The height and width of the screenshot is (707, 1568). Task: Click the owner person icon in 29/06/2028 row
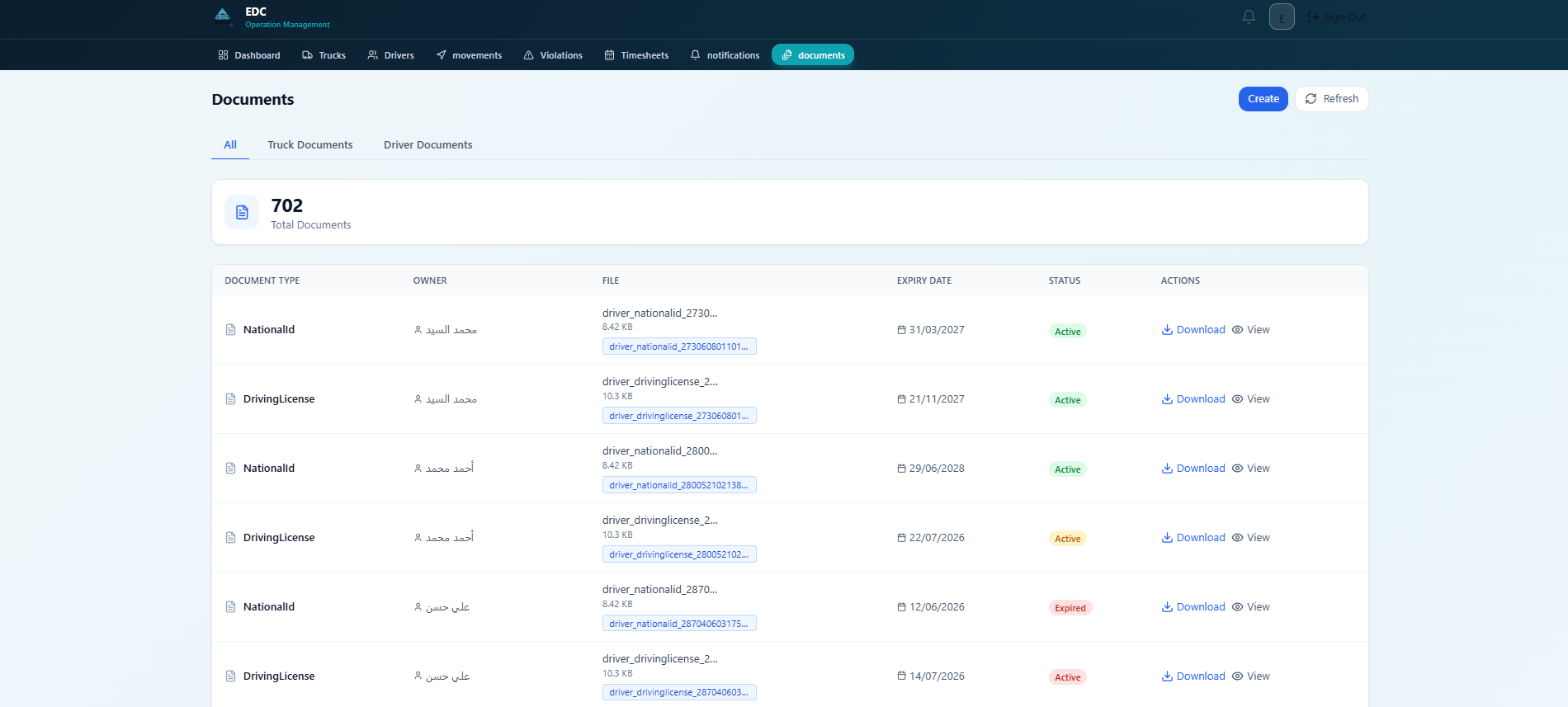418,469
